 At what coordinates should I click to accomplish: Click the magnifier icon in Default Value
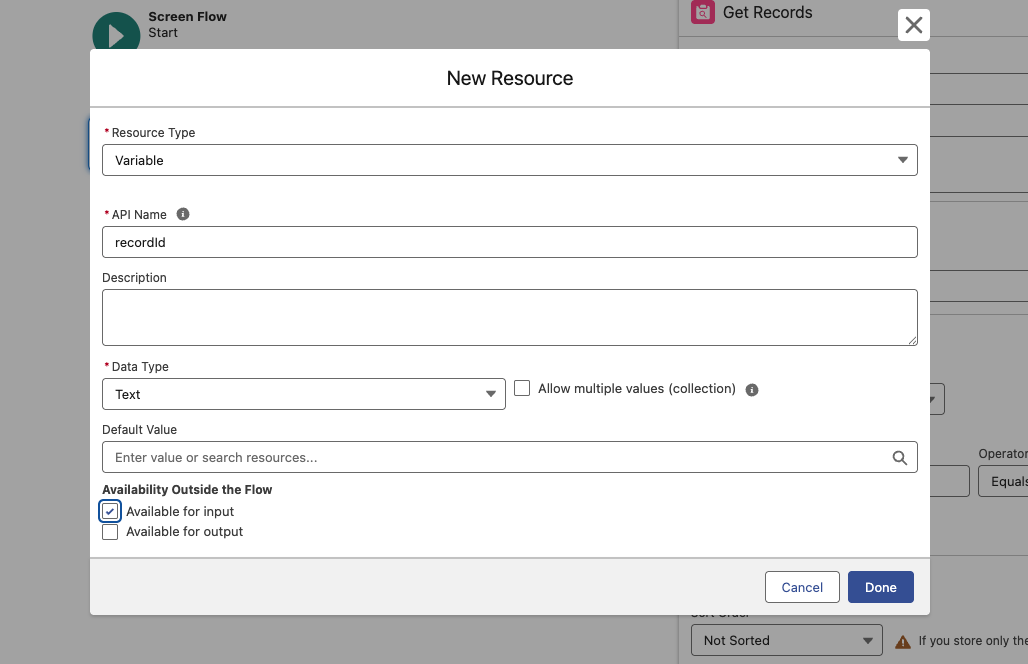(900, 458)
